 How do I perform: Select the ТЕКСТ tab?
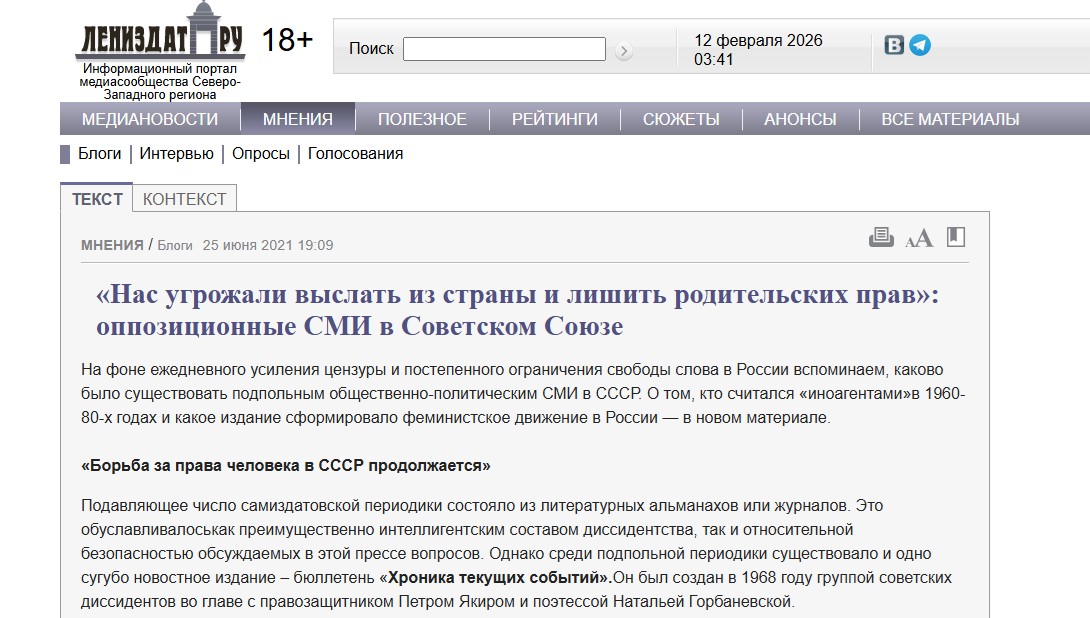pyautogui.click(x=97, y=199)
